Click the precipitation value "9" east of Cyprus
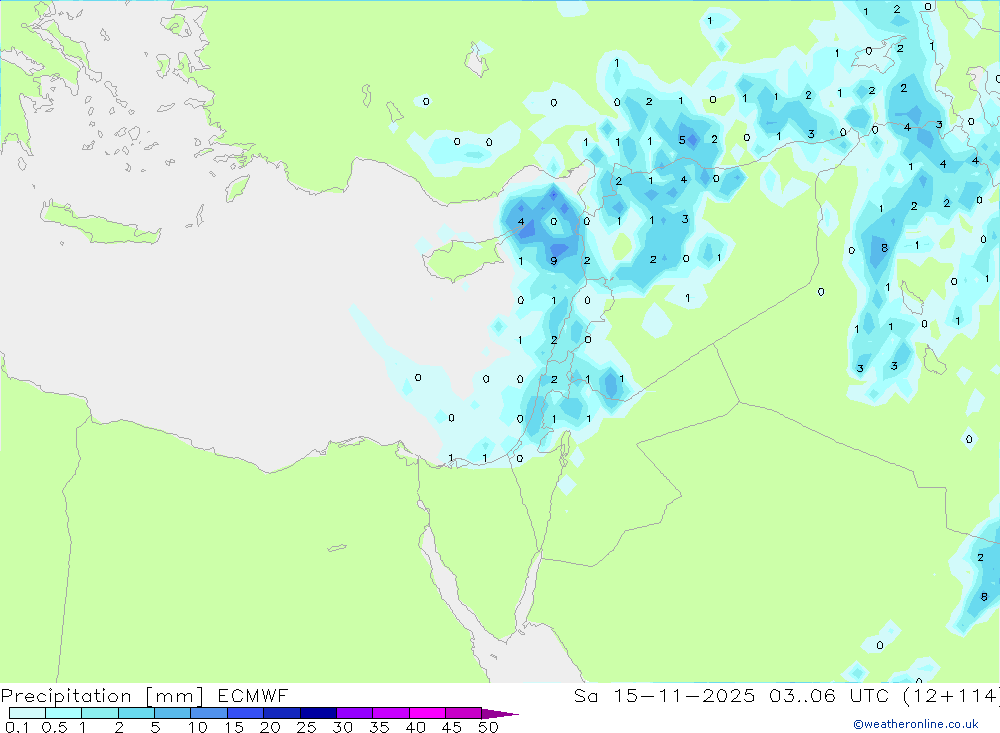The image size is (1000, 733). tap(554, 261)
